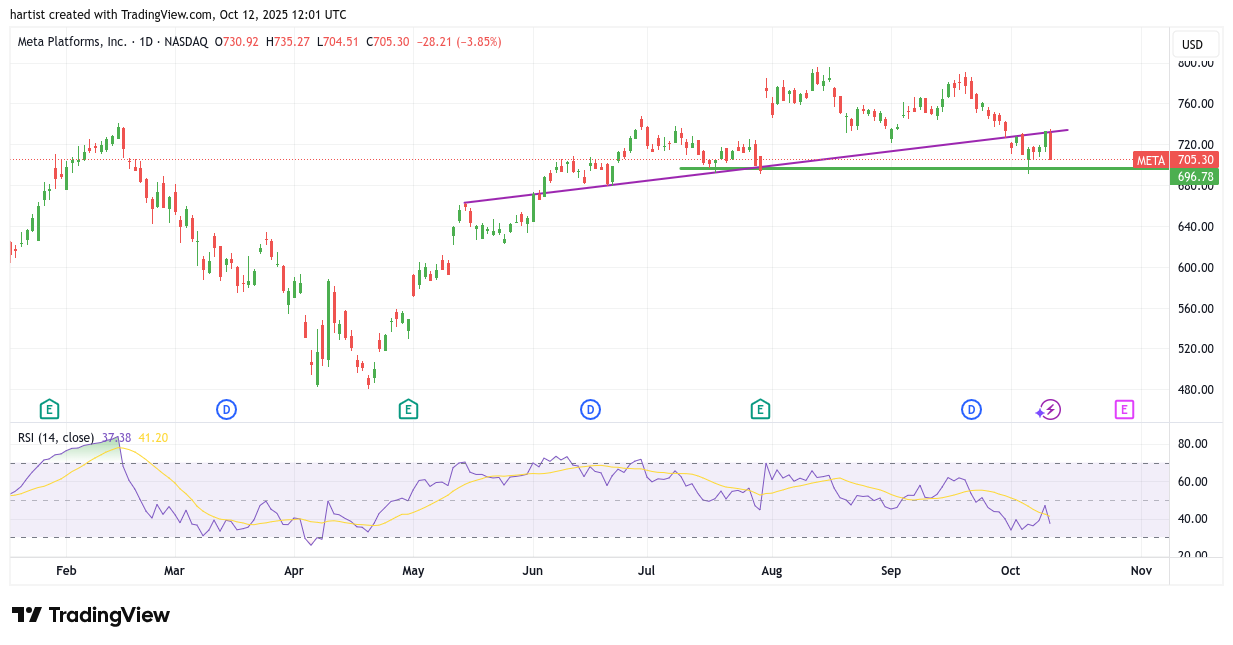Screen dimensions: 1233x645
Task: Click the red META 705.30 price label
Action: point(1175,160)
